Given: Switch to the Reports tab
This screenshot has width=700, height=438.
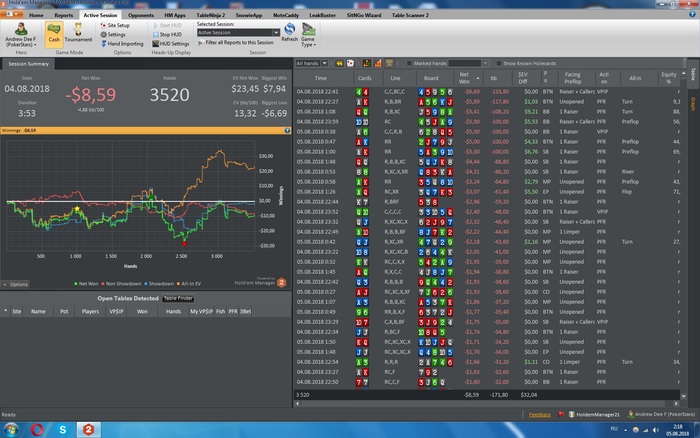Looking at the screenshot, I should point(64,16).
